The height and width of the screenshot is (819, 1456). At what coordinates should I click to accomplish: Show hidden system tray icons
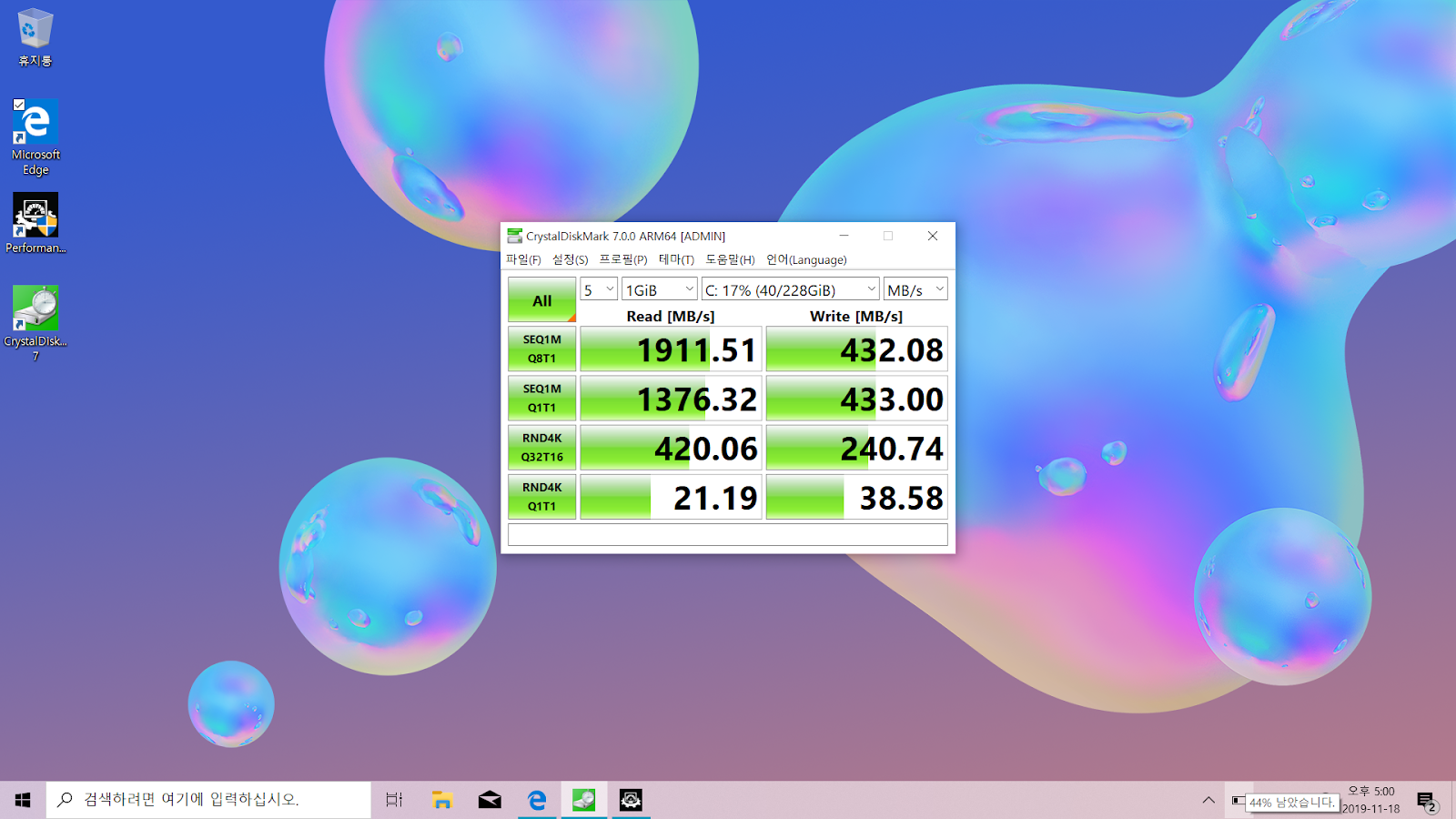[1208, 800]
